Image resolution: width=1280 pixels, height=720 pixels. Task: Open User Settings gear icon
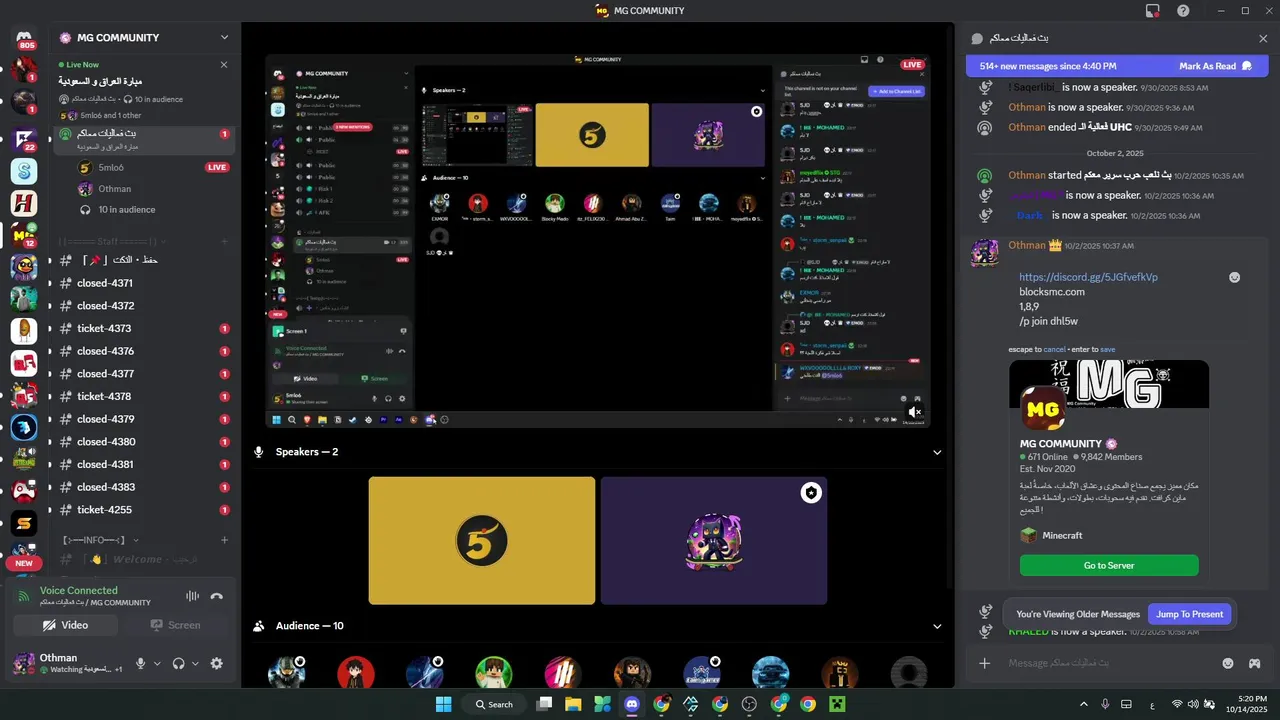click(217, 663)
